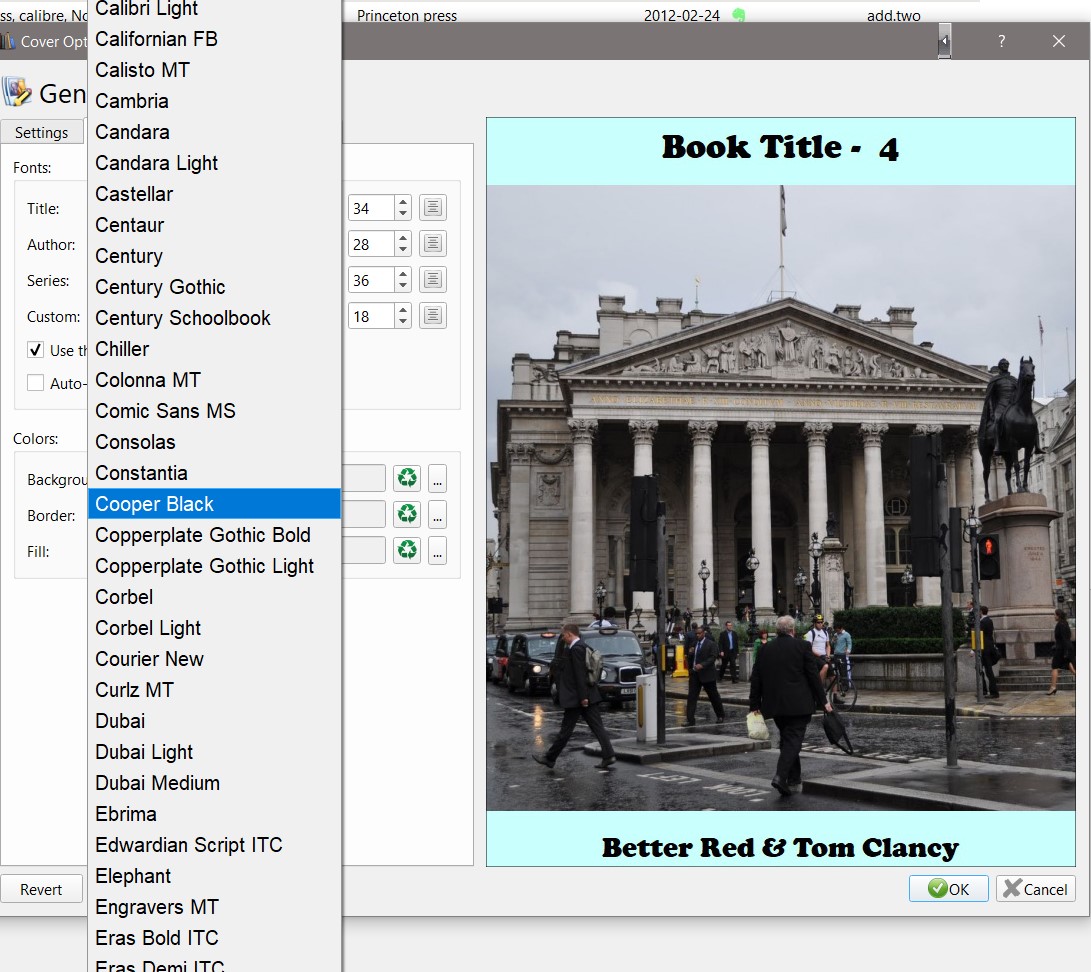The height and width of the screenshot is (972, 1091).
Task: Click Author font alignment icon
Action: tap(432, 244)
